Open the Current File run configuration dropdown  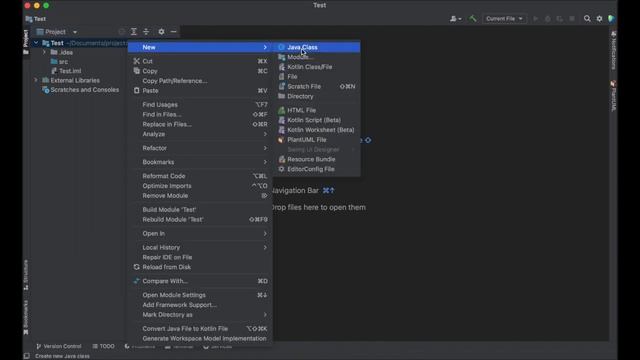(x=504, y=19)
